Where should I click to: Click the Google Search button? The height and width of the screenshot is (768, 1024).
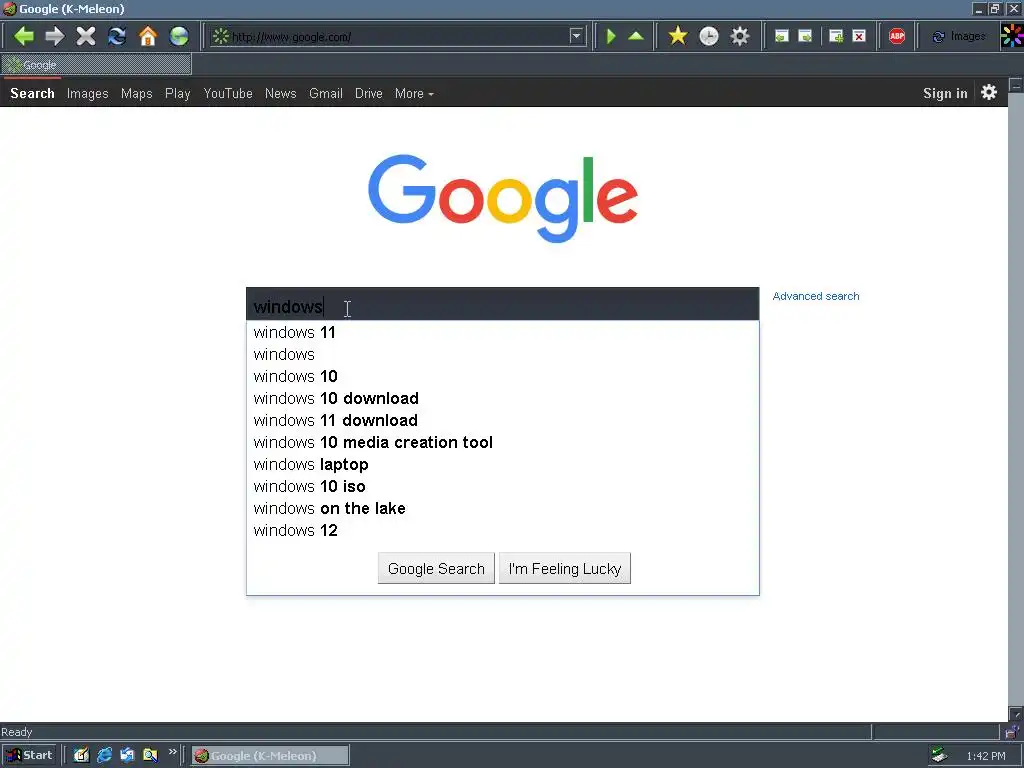tap(436, 569)
